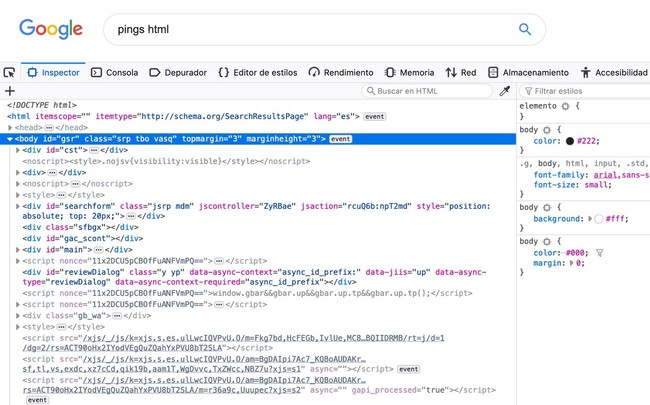Click ellipsis badge in div id="main"
Image resolution: width=650 pixels, height=405 pixels.
click(99, 250)
